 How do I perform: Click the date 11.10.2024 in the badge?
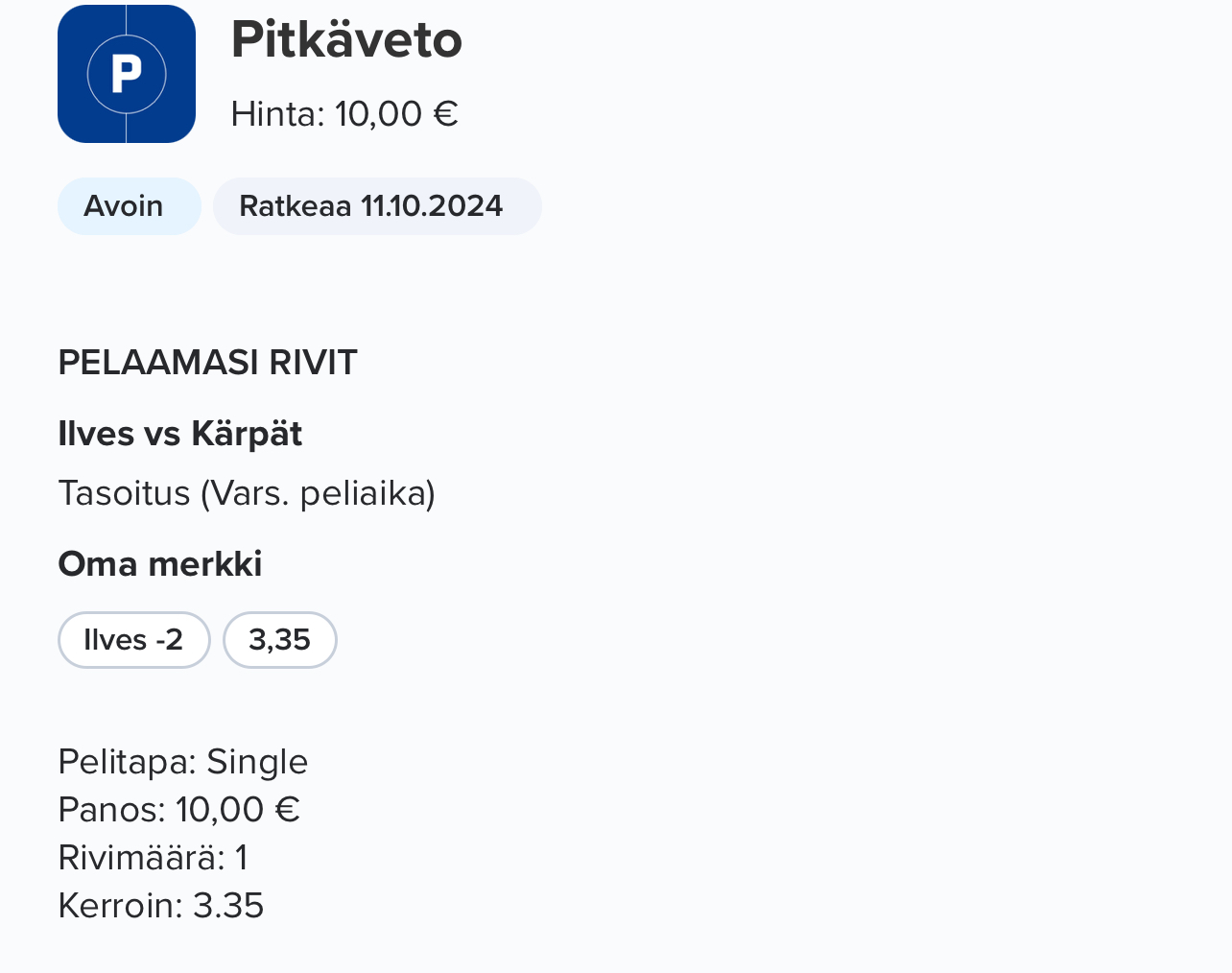pos(432,206)
